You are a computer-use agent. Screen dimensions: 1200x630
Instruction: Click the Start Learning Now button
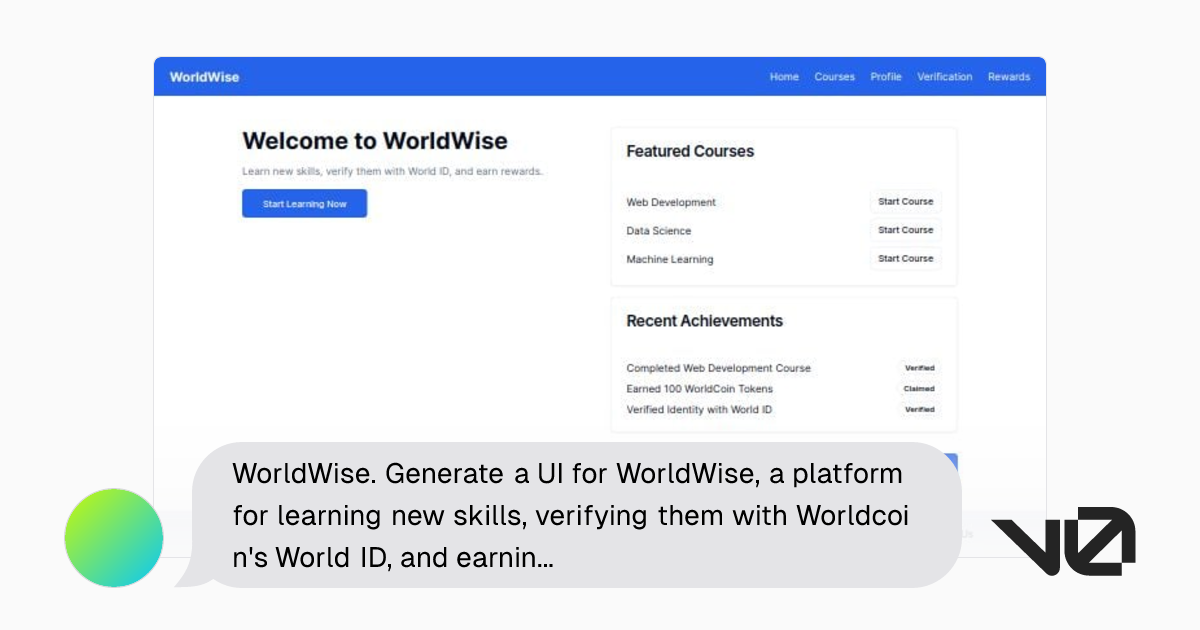[x=304, y=203]
